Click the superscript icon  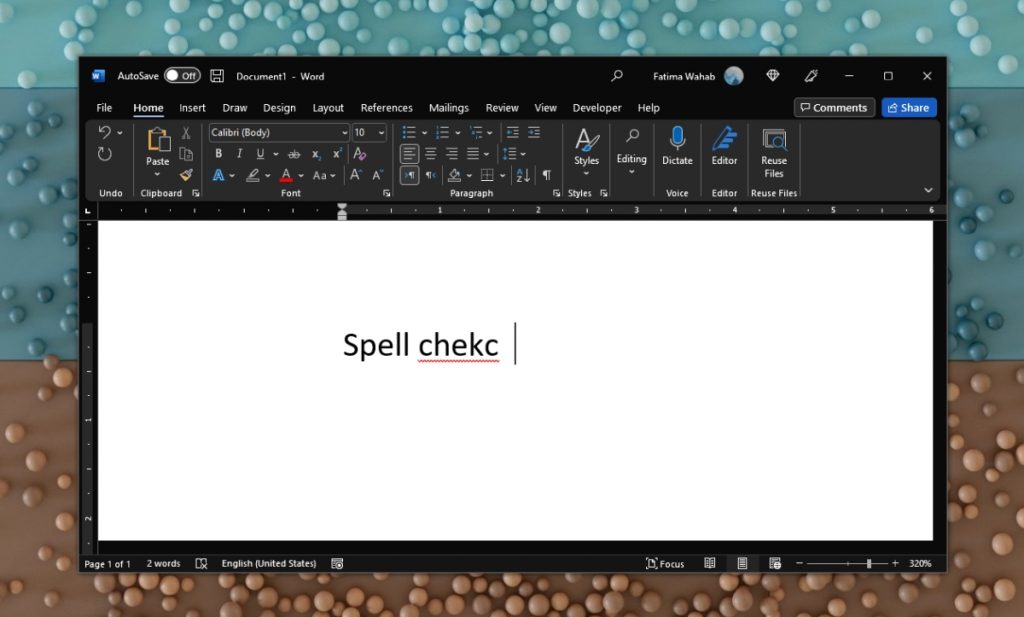[x=338, y=153]
